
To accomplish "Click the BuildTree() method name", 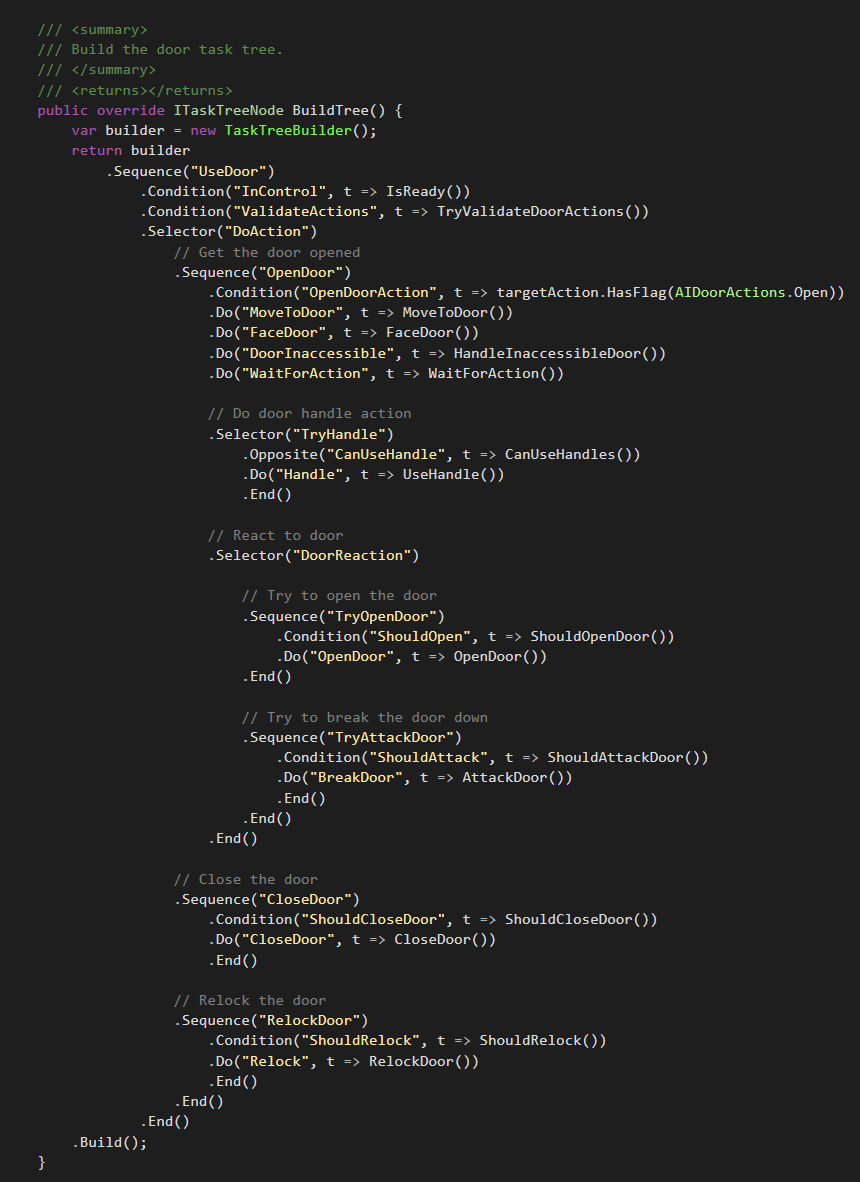I will [x=338, y=111].
